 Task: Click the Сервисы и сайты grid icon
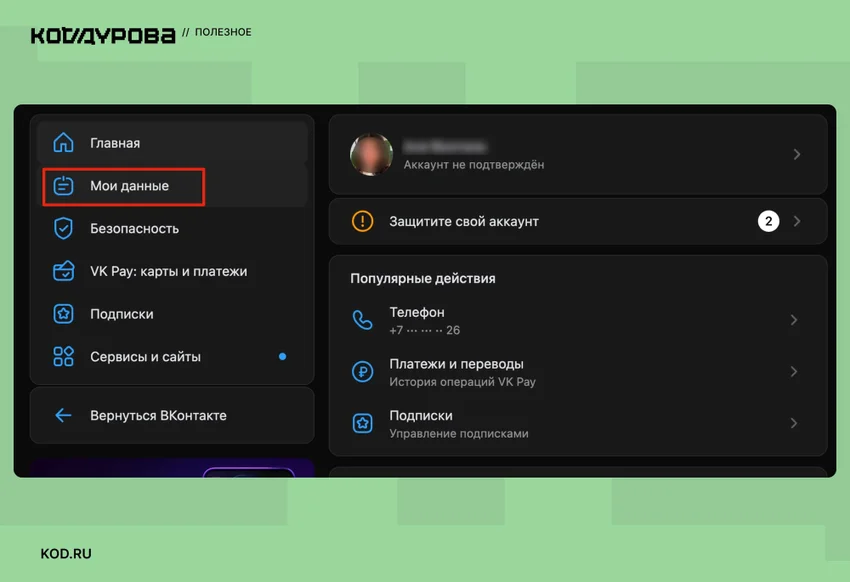coord(63,357)
